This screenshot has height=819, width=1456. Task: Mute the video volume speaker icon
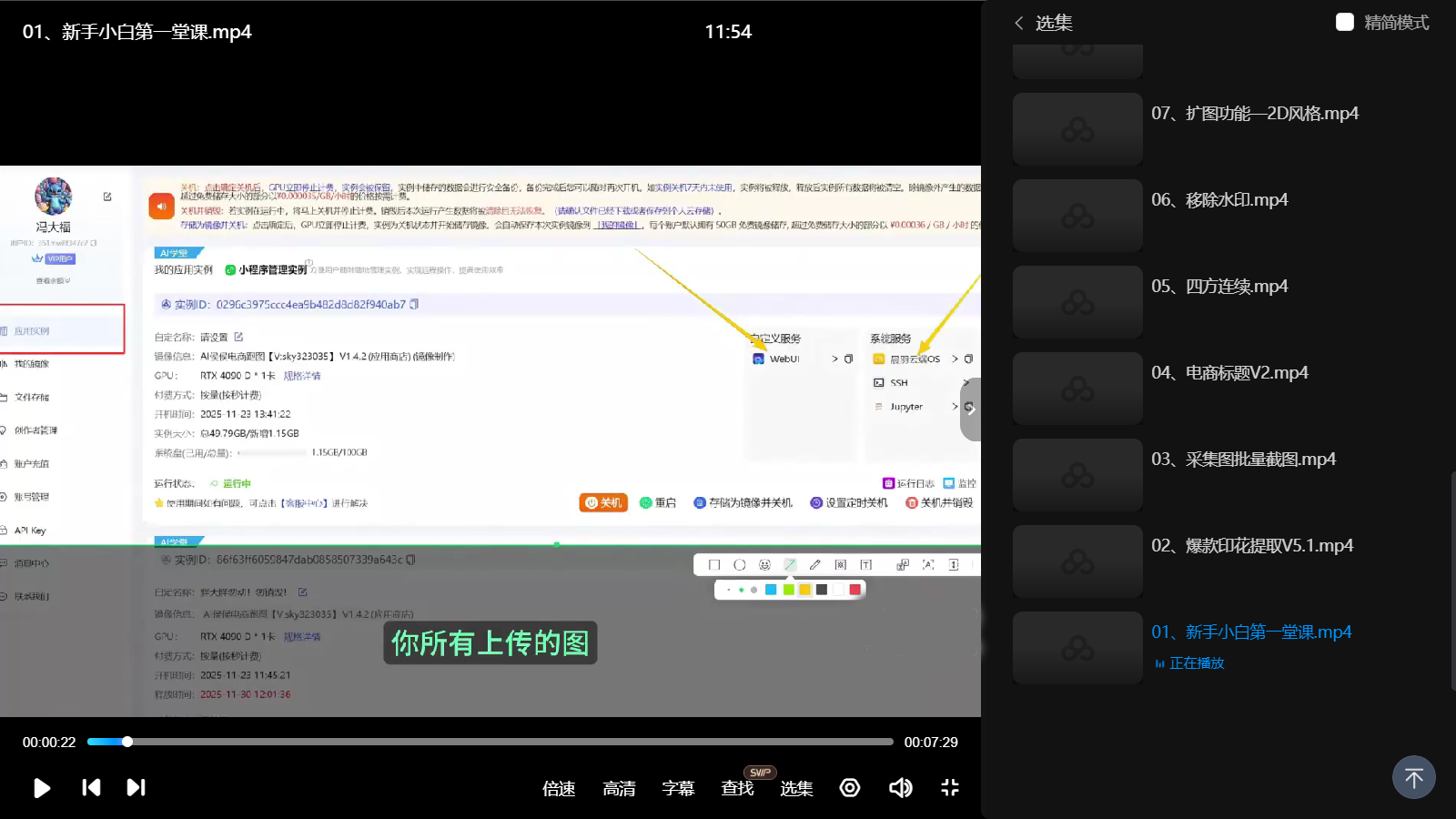(900, 788)
